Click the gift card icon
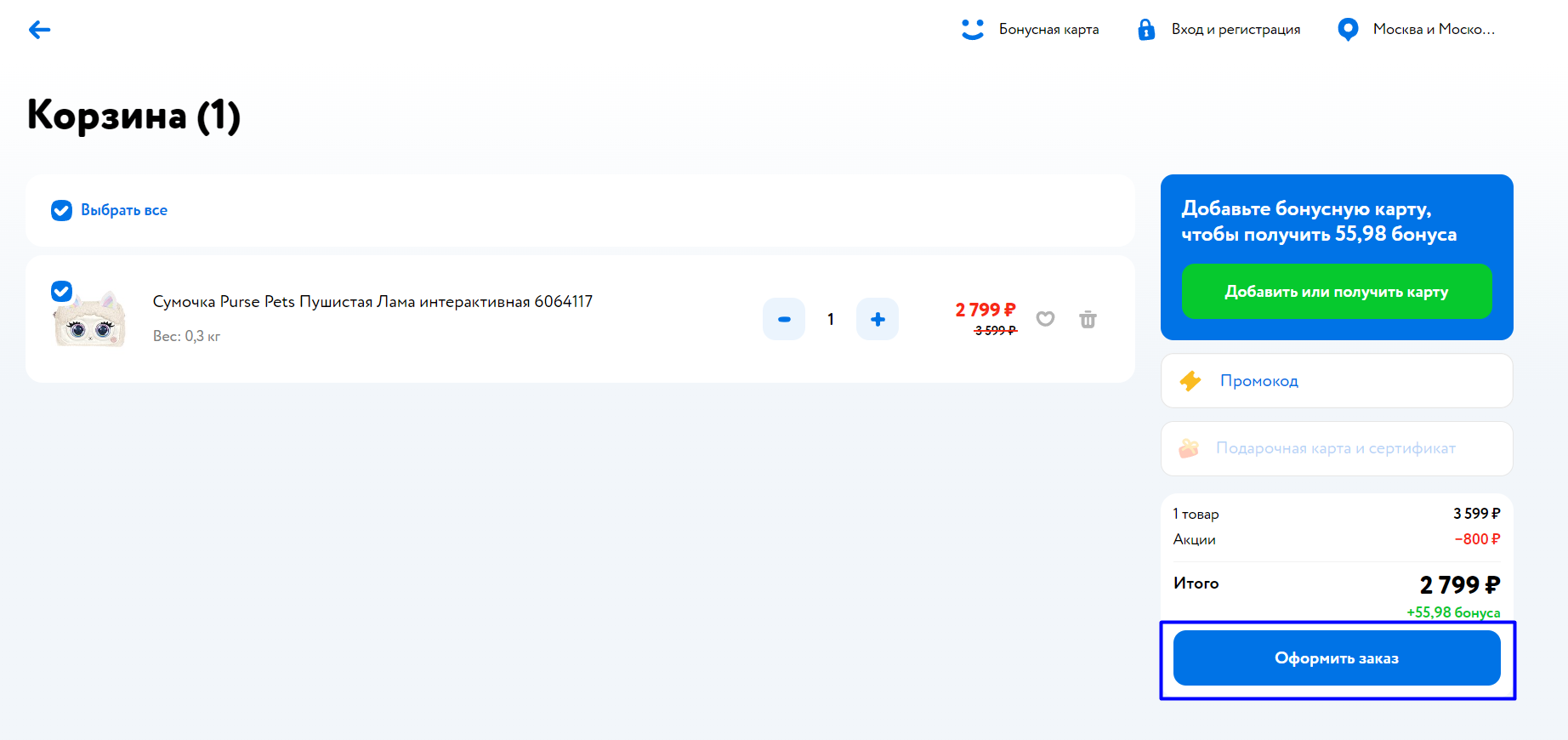 pos(1189,448)
